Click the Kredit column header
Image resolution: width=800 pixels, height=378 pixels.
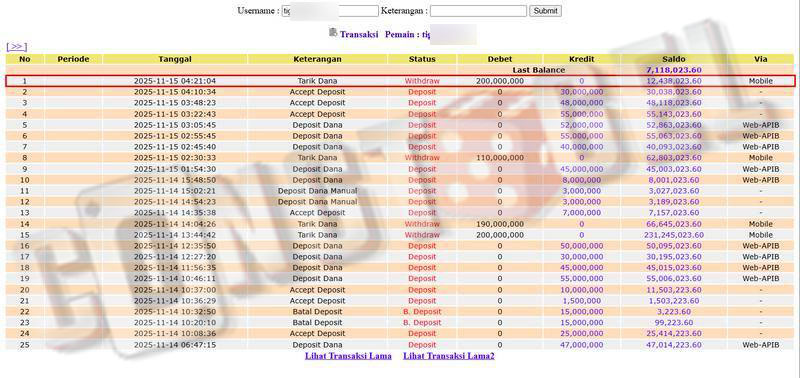pos(582,59)
